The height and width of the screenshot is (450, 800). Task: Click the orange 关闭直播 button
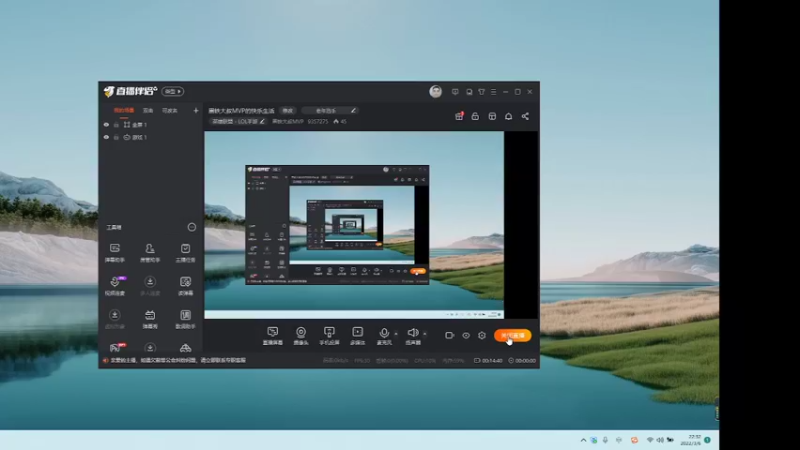click(x=513, y=335)
